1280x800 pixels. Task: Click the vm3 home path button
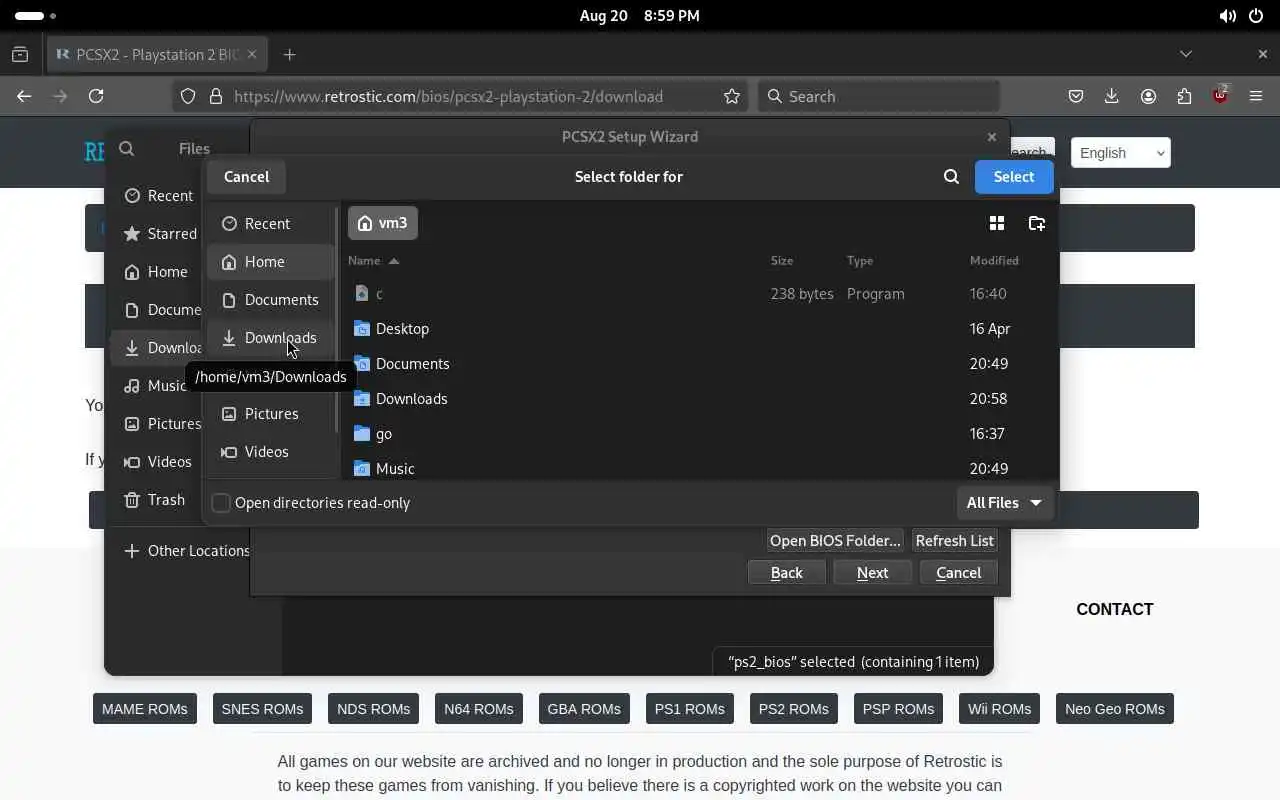383,223
